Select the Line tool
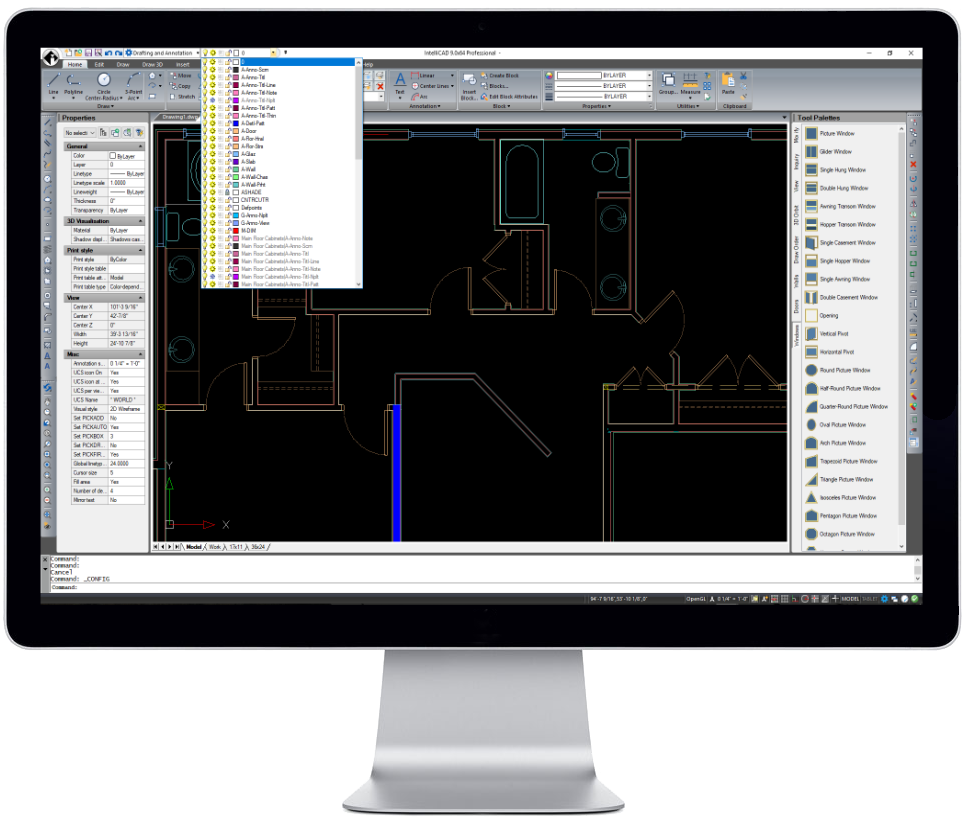 tap(54, 80)
